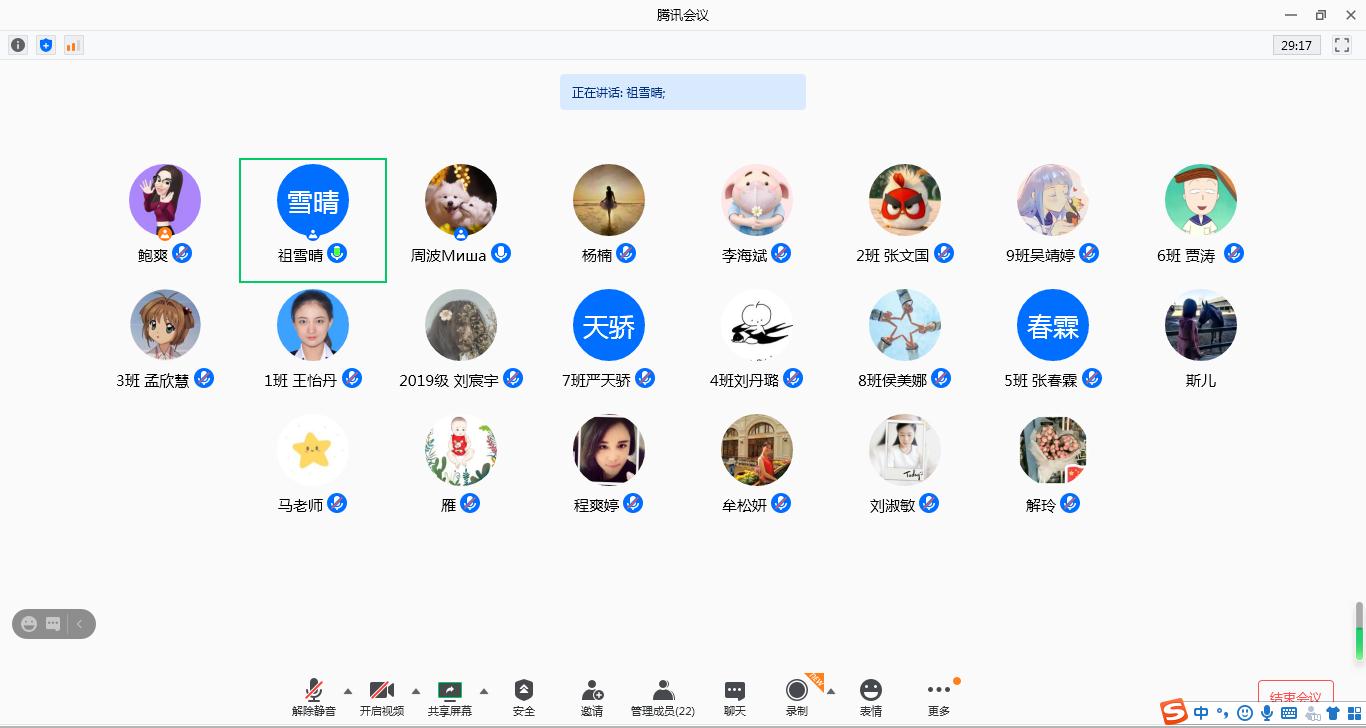This screenshot has width=1366, height=728.
Task: Click 祖雪晴's green active microphone icon
Action: (x=338, y=254)
